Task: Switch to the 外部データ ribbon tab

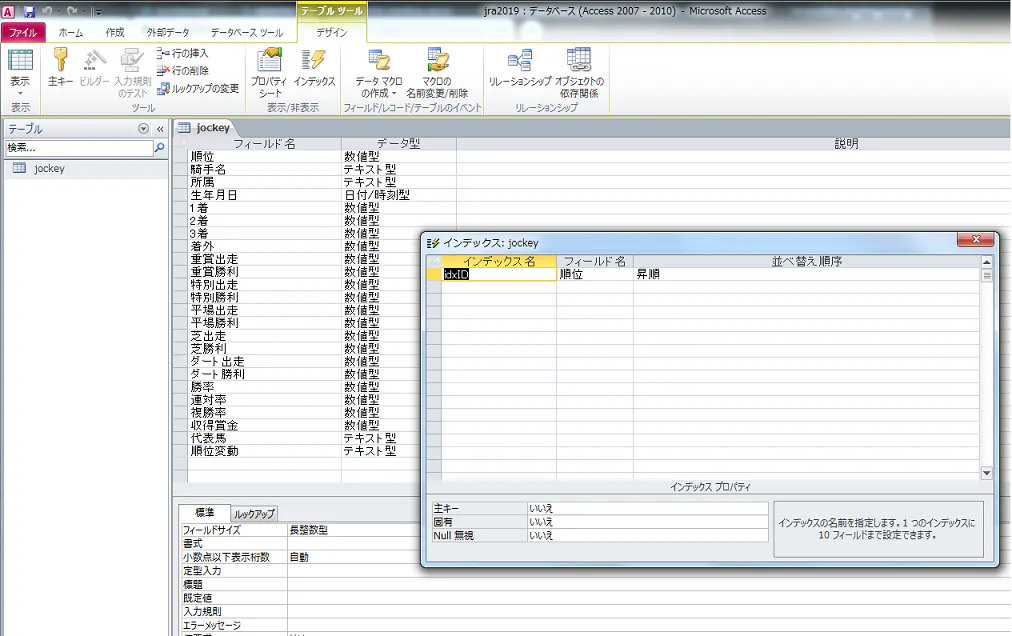Action: (x=168, y=32)
